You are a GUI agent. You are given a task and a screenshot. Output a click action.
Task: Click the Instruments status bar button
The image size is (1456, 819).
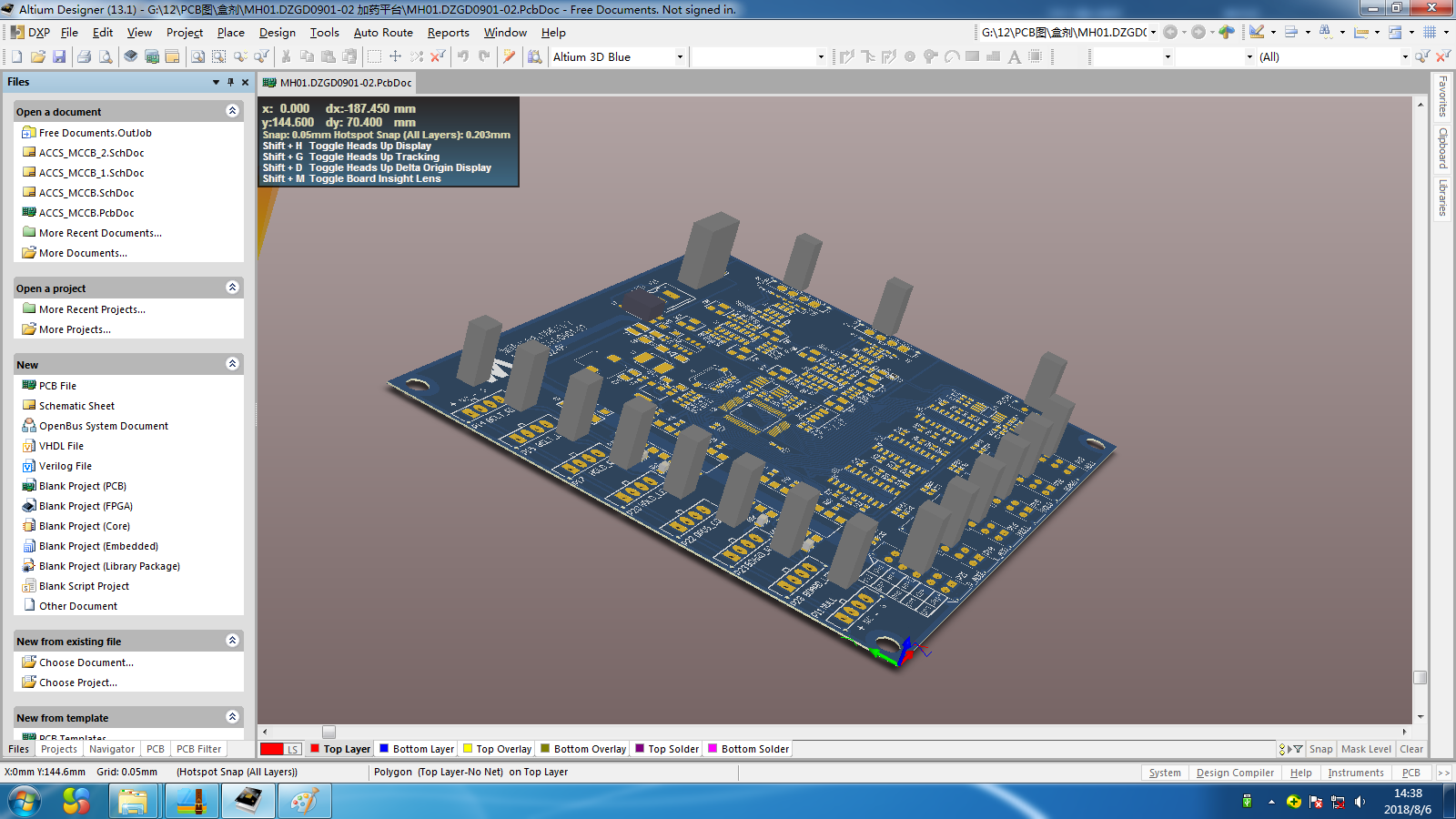(x=1355, y=773)
